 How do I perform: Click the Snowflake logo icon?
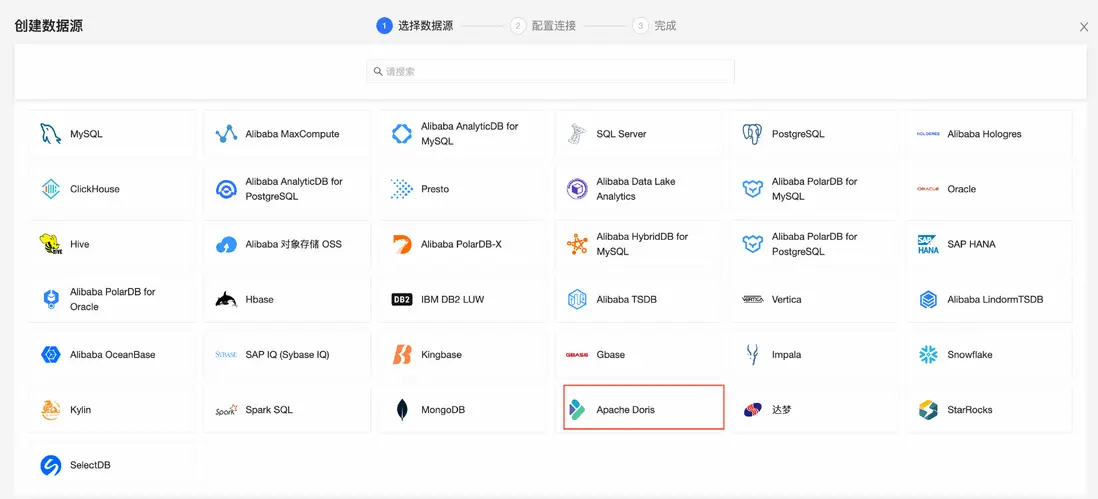pos(928,355)
